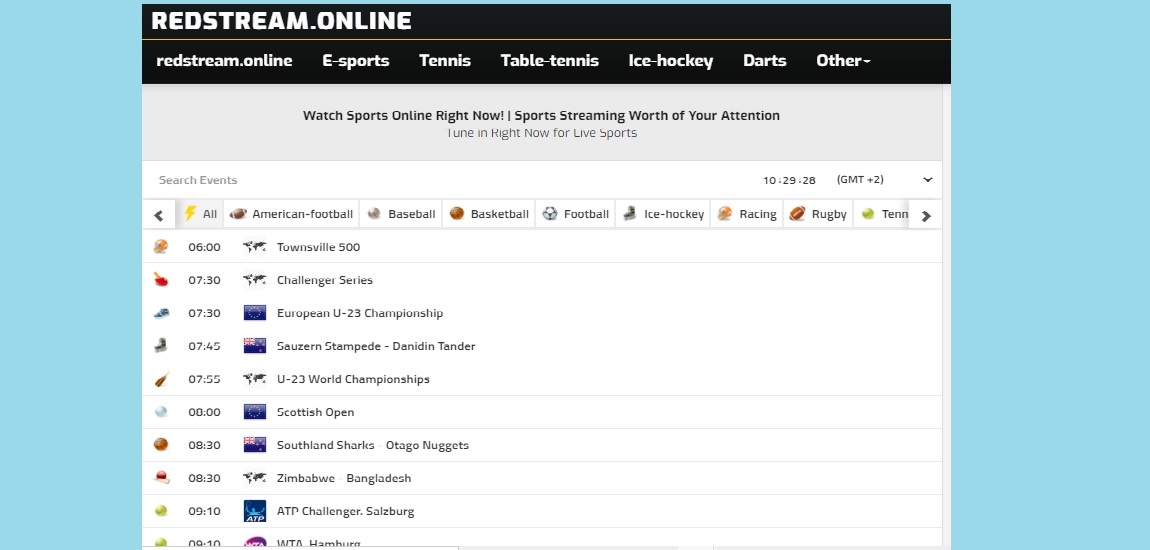Screen dimensions: 1150x550
Task: Slide sport filters left with arrow
Action: coord(158,216)
